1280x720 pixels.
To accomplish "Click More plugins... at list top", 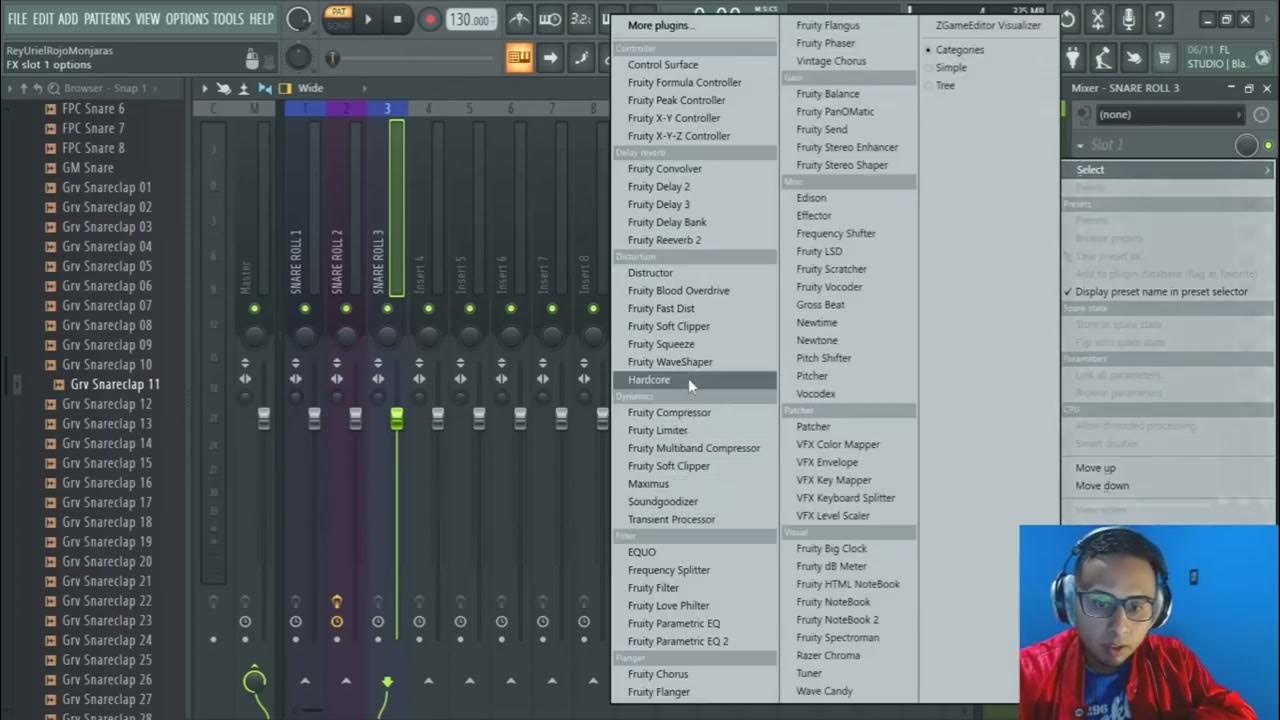I will click(x=660, y=25).
